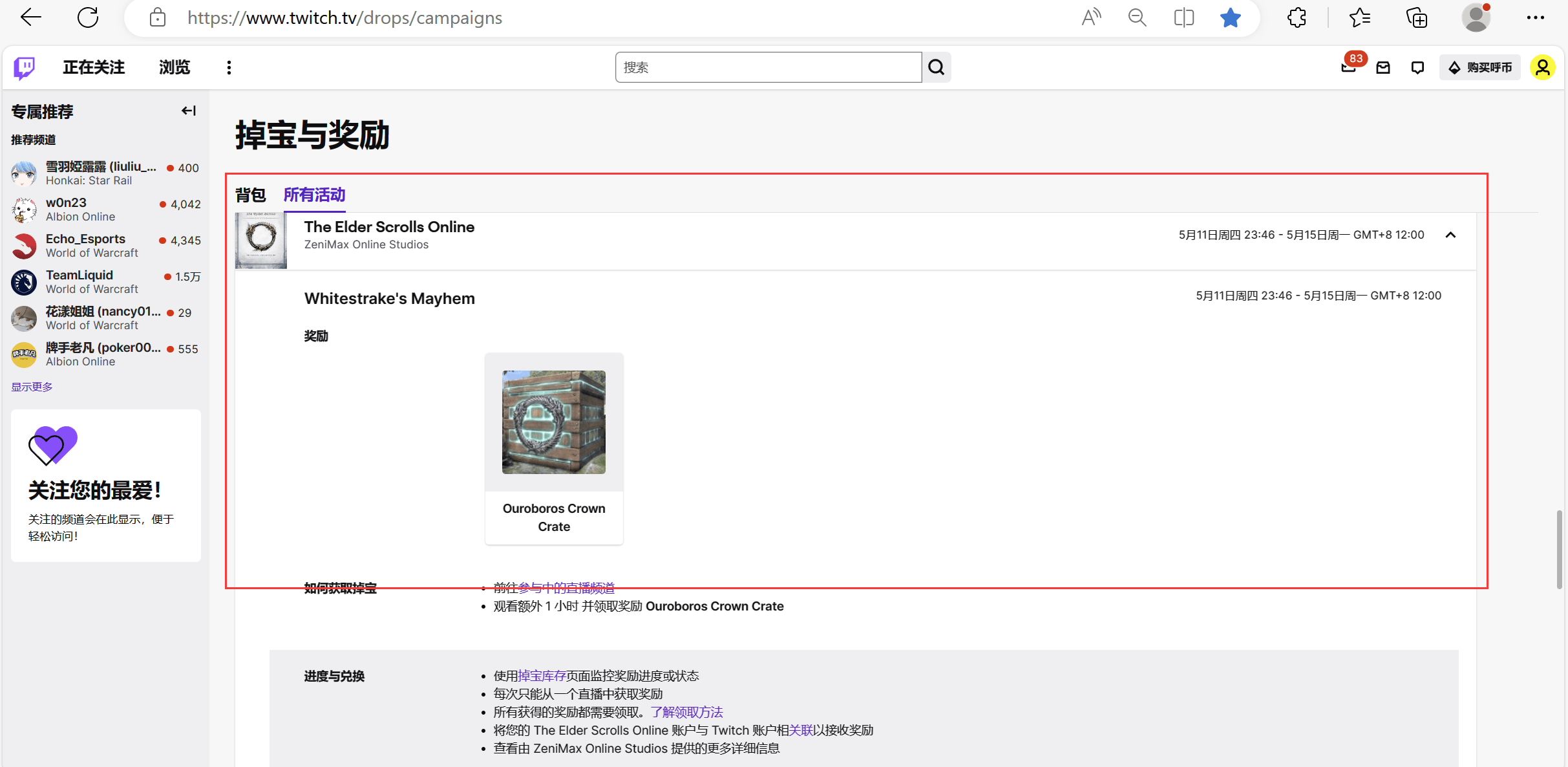
Task: Open the 掉宝库存 link
Action: click(x=540, y=675)
